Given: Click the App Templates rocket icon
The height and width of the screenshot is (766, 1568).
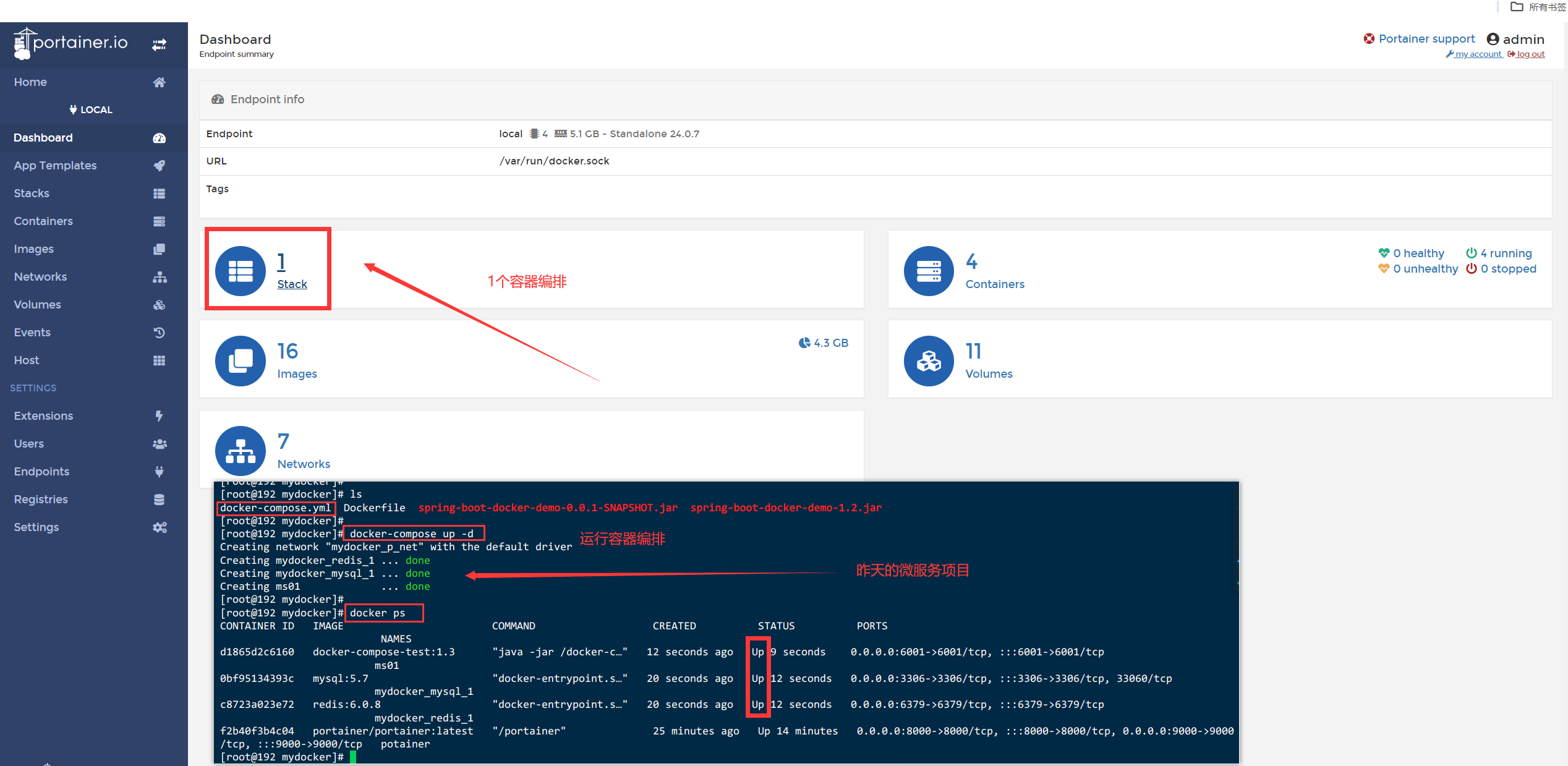Looking at the screenshot, I should pos(160,166).
